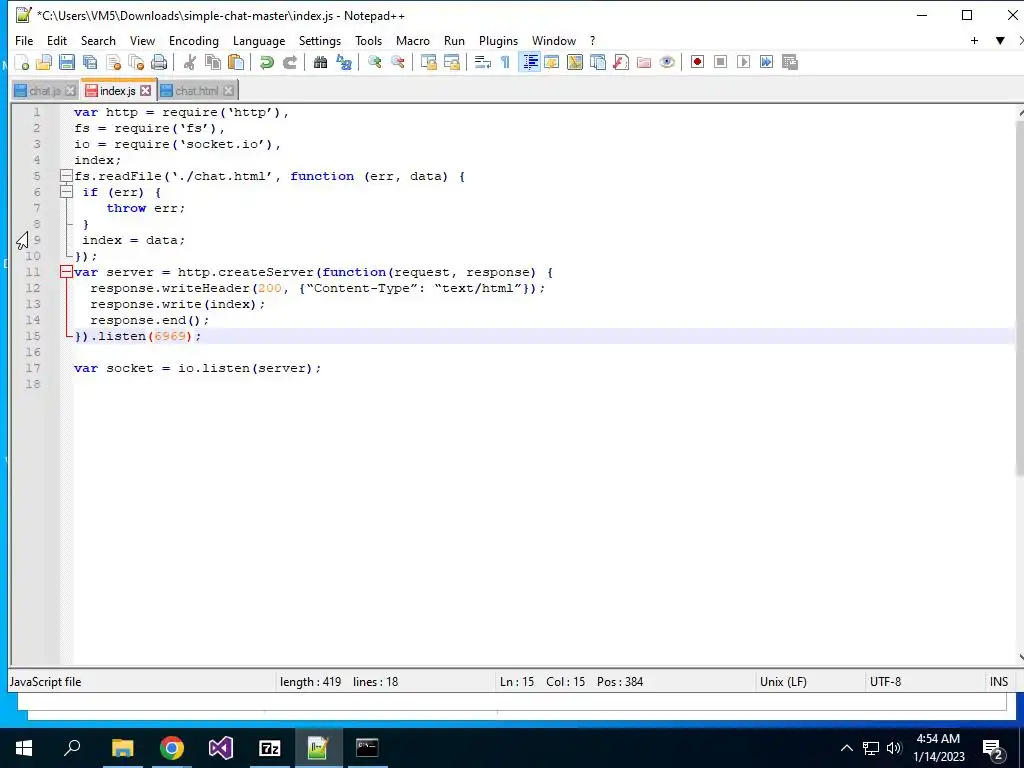Viewport: 1024px width, 768px height.
Task: Open the Plugins menu
Action: 498,40
